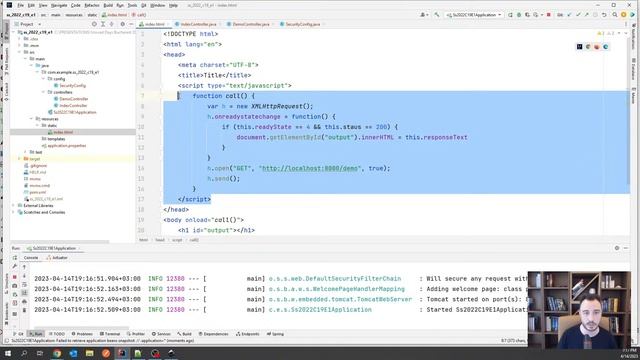Screen dimensions: 640x360
Task: Click the search everywhere magnifier icon
Action: pos(615,15)
